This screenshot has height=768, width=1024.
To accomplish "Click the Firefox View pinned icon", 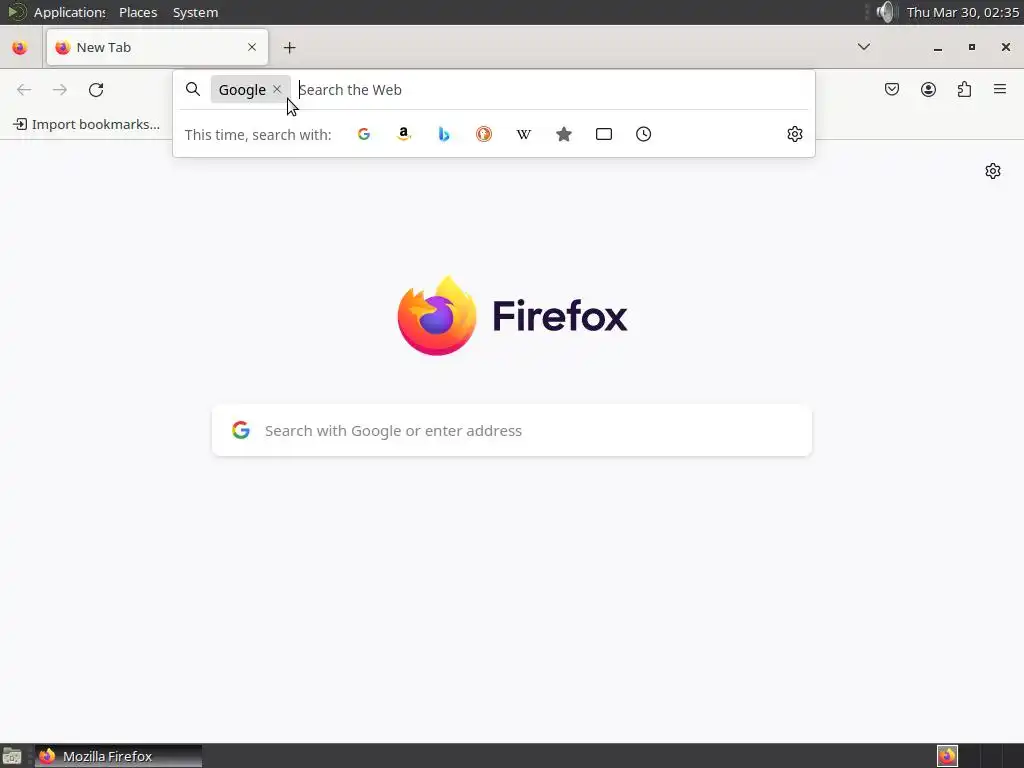I will [20, 48].
